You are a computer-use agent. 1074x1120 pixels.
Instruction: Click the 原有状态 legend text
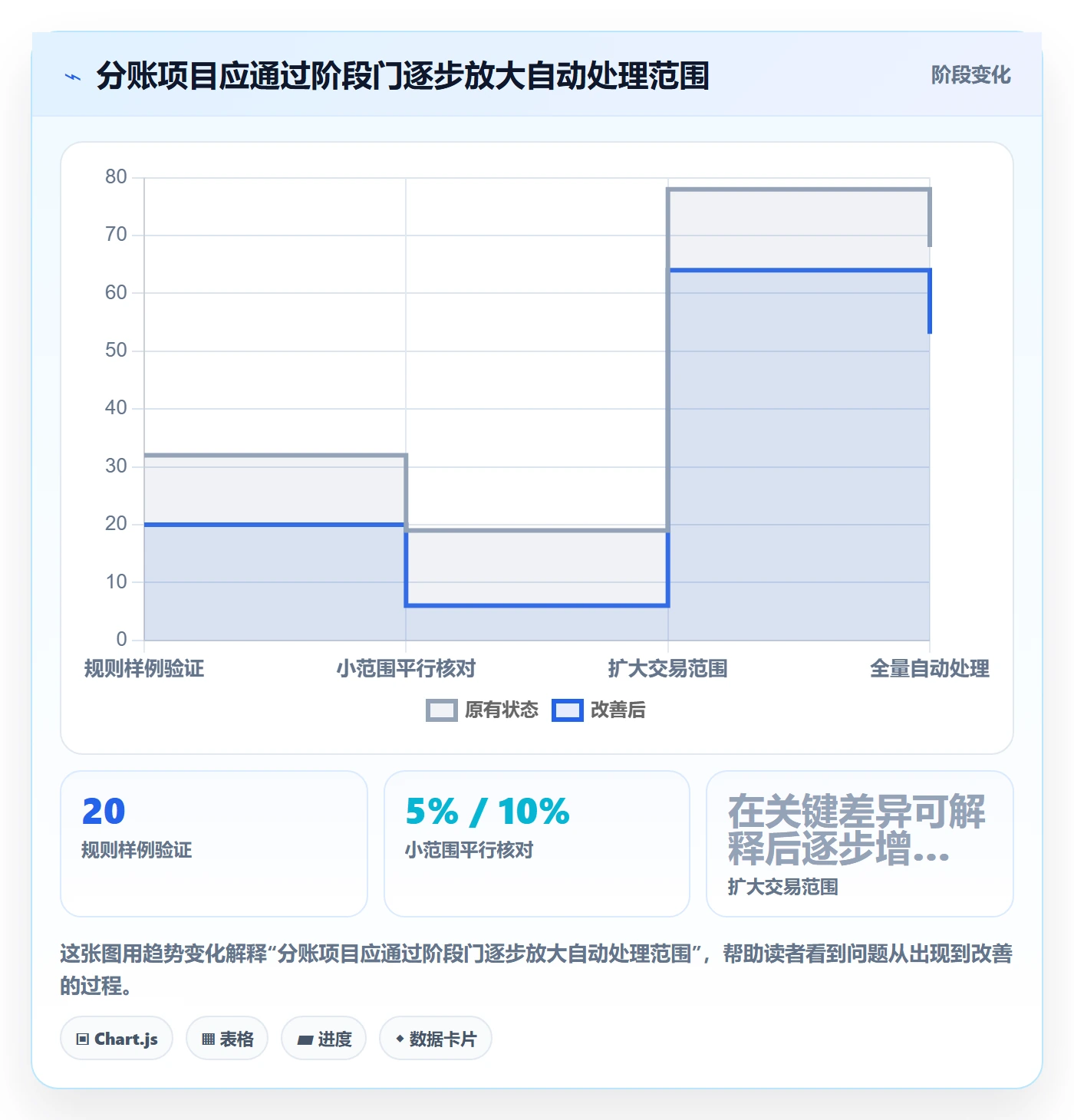[x=502, y=710]
